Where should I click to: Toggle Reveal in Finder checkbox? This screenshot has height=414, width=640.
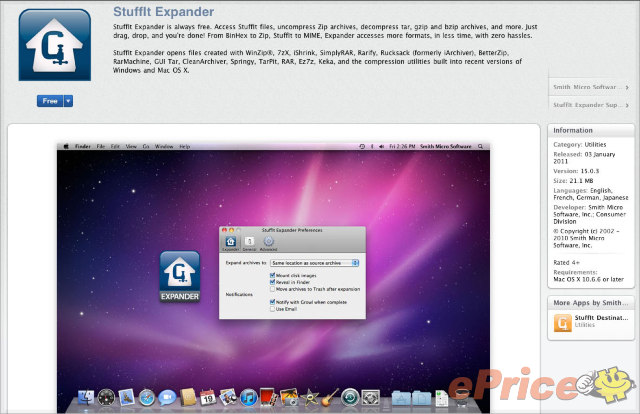point(272,282)
